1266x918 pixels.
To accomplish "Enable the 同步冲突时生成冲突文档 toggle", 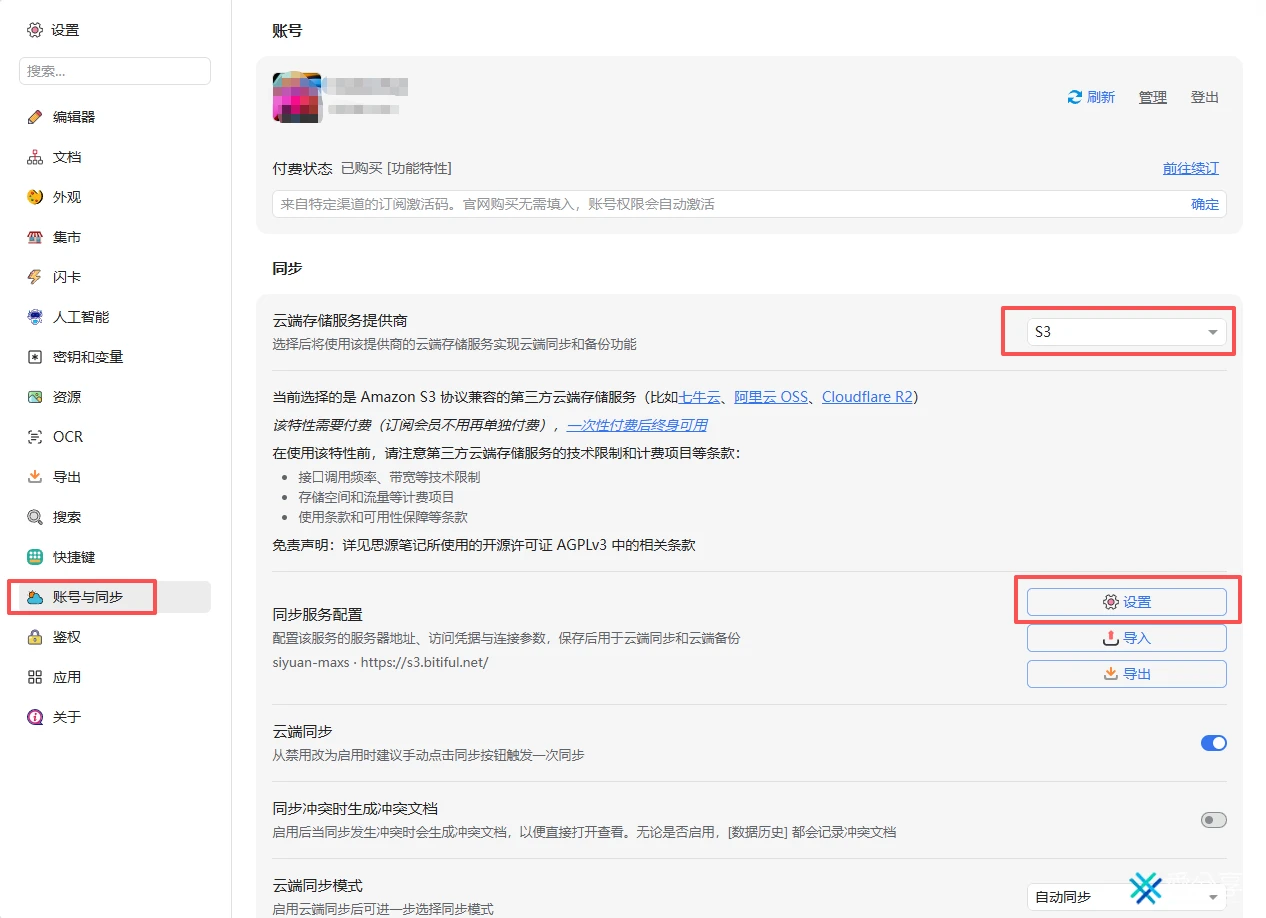I will [1213, 820].
